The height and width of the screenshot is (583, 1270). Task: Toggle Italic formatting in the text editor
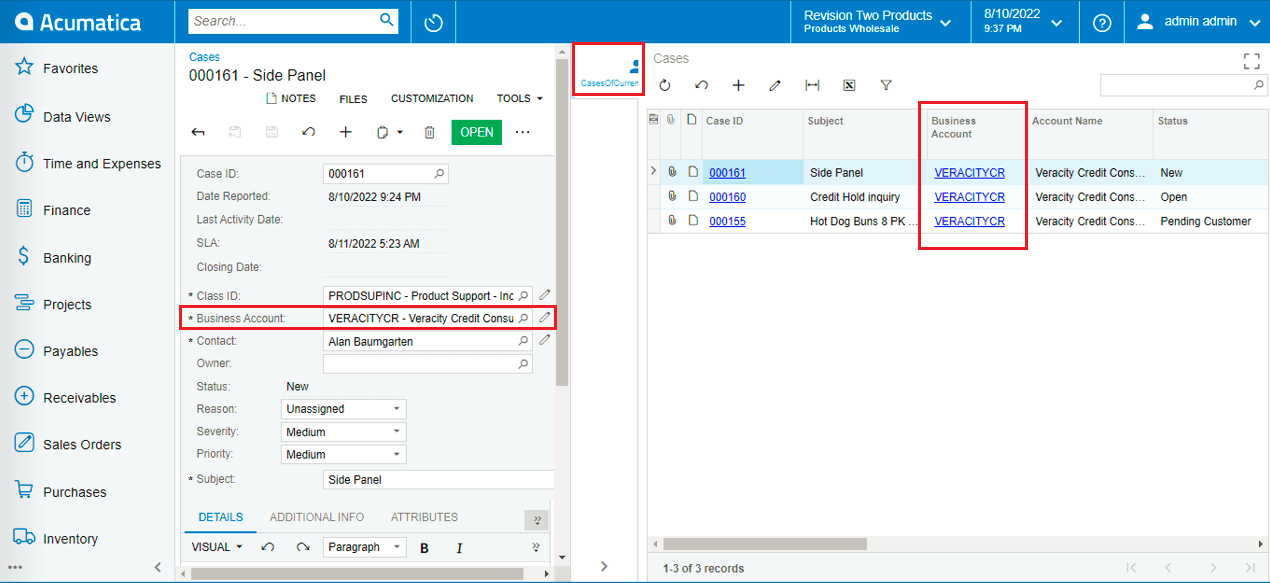[x=458, y=547]
